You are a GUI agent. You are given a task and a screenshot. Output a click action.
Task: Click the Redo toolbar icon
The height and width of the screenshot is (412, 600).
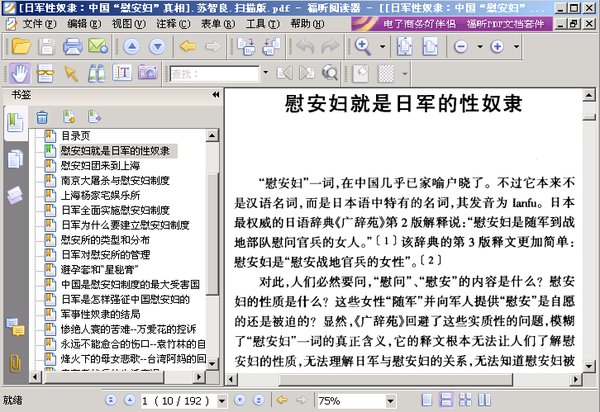pos(330,46)
